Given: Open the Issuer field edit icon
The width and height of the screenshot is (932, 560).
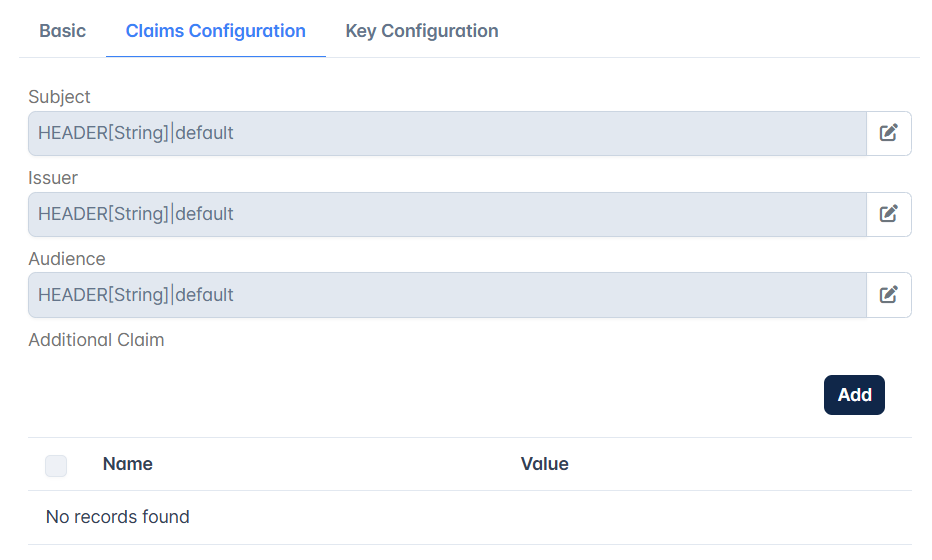Looking at the screenshot, I should [x=889, y=214].
